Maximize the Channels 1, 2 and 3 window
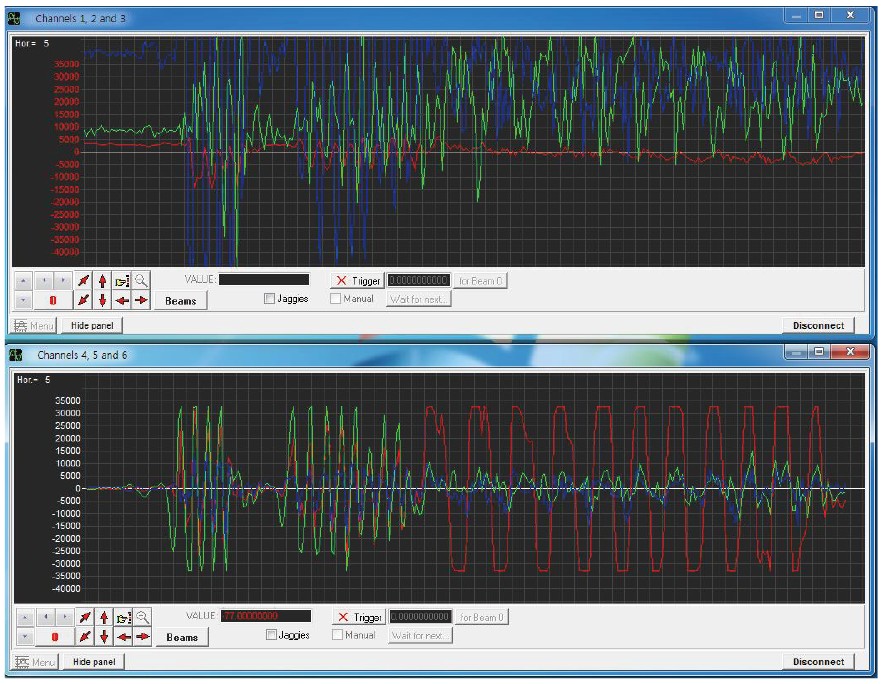 pos(819,15)
